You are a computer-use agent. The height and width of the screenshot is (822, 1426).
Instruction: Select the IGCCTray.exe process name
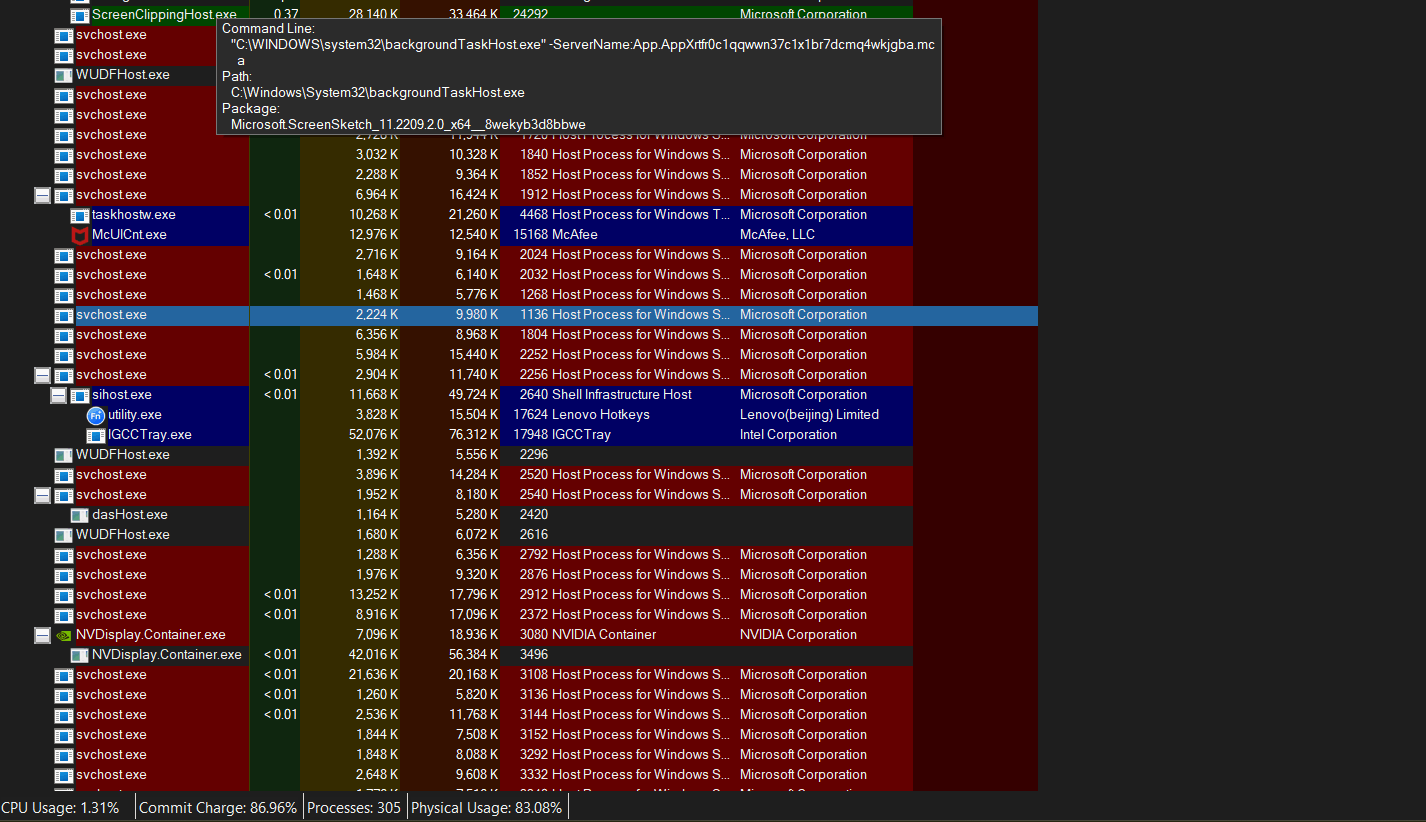pyautogui.click(x=150, y=435)
